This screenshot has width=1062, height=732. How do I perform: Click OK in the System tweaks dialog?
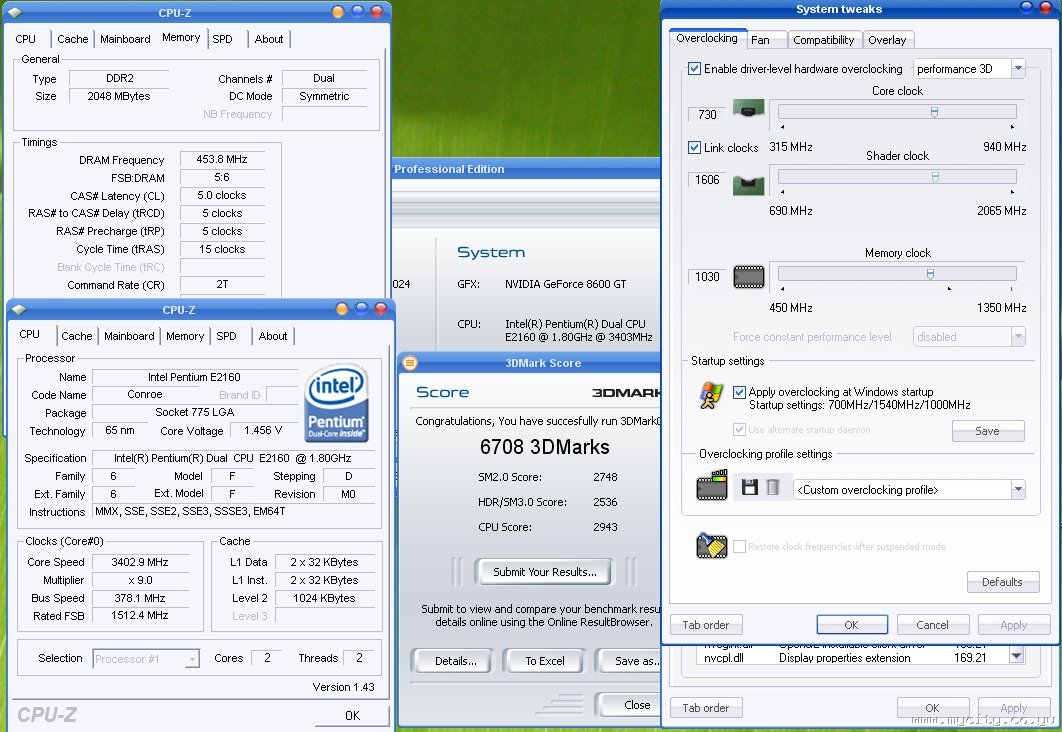(x=851, y=625)
